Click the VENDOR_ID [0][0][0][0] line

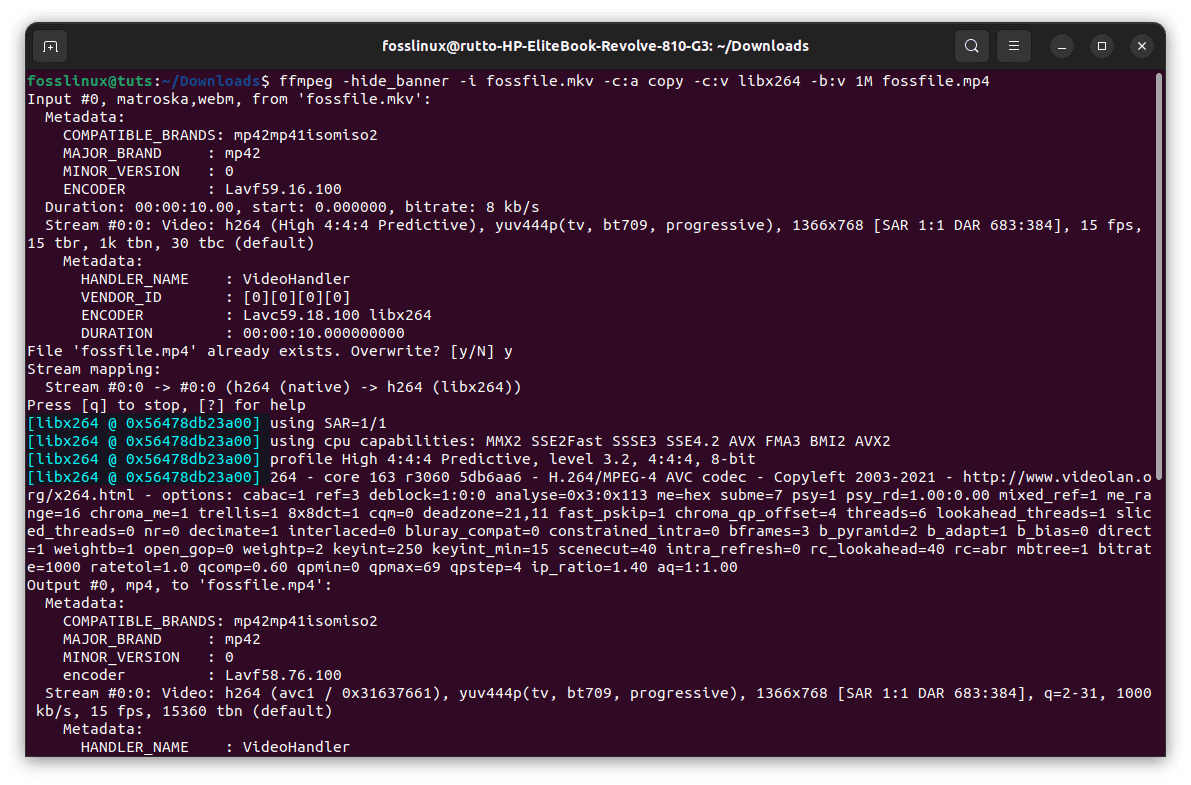[x=215, y=297]
